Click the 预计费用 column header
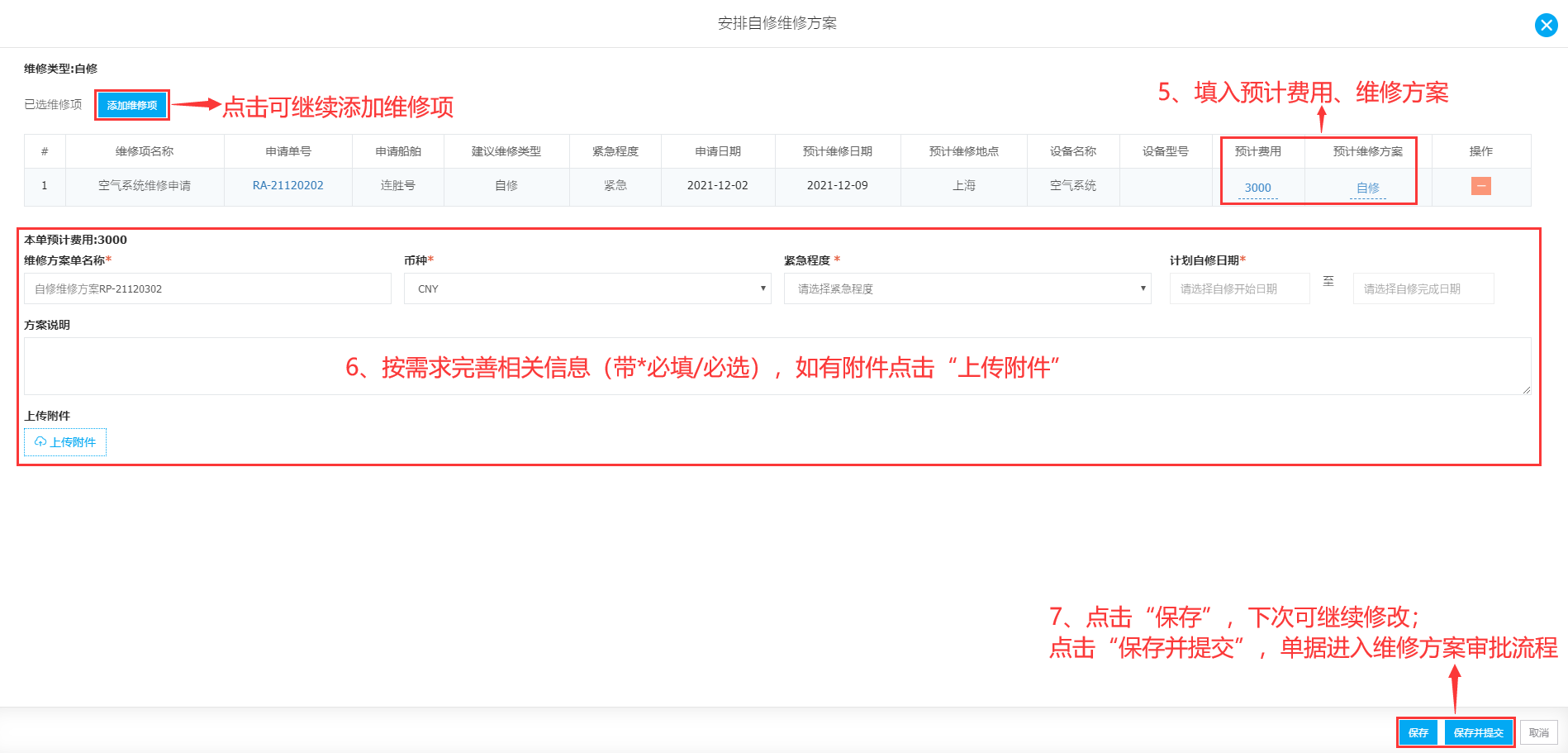This screenshot has width=1568, height=753. coord(1257,151)
